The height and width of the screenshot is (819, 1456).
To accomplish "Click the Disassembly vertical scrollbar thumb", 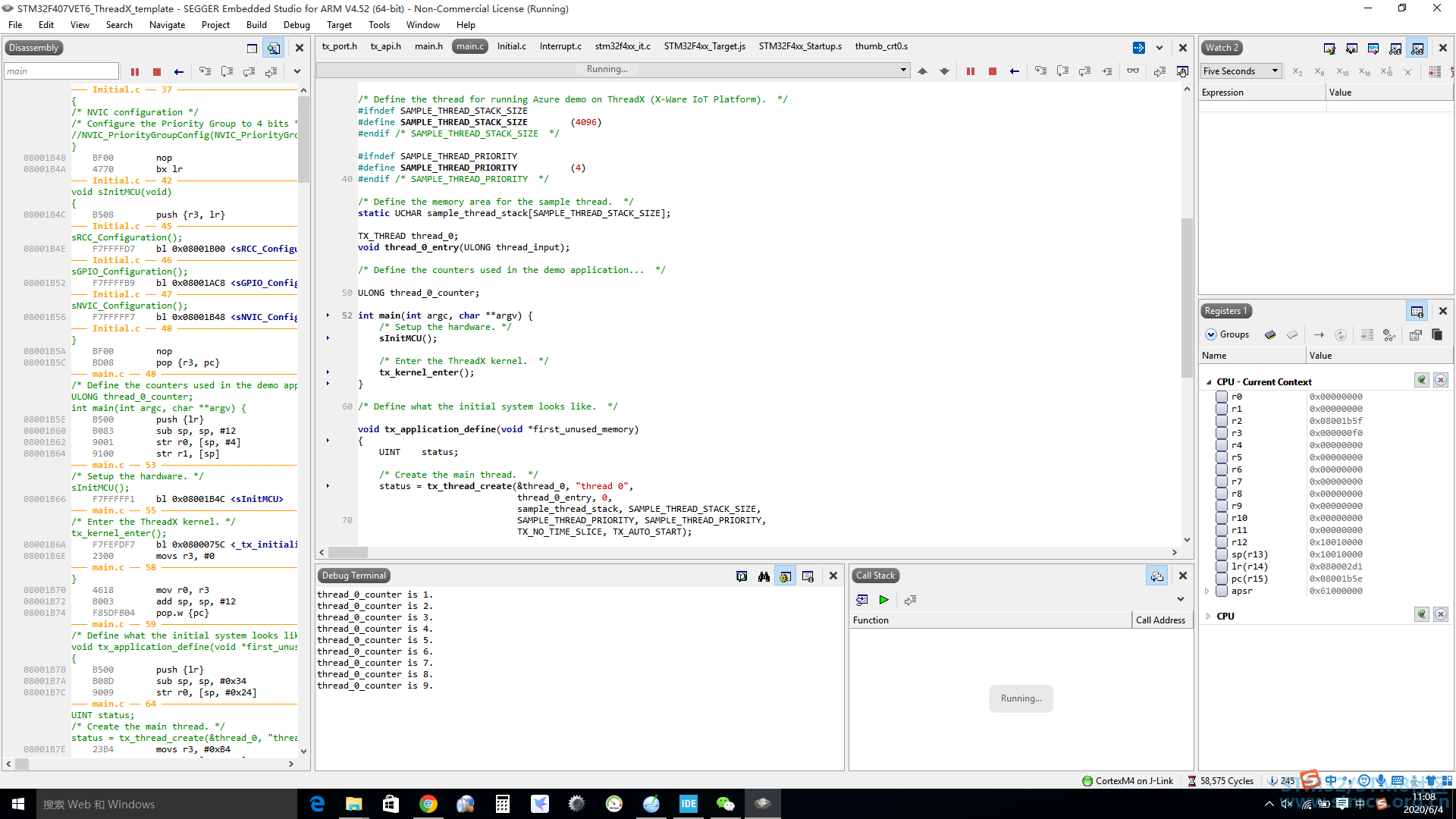I will coord(303,140).
